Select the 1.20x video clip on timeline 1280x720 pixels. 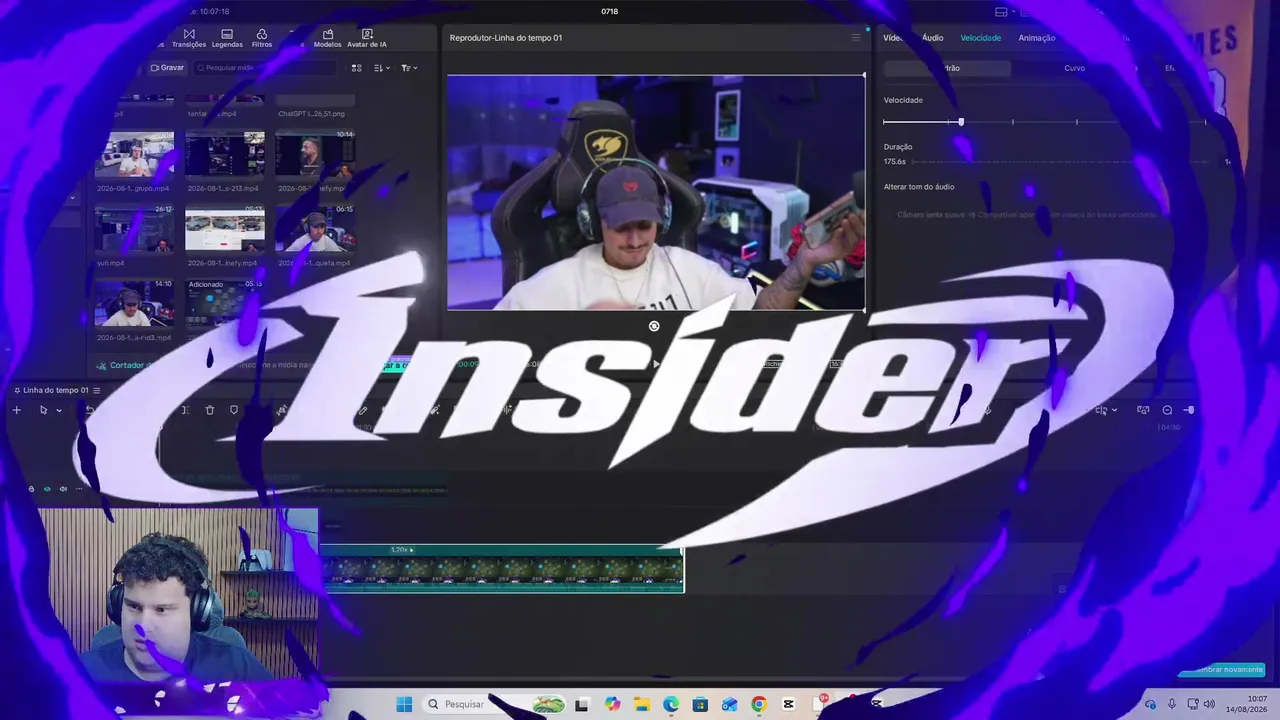tap(502, 568)
